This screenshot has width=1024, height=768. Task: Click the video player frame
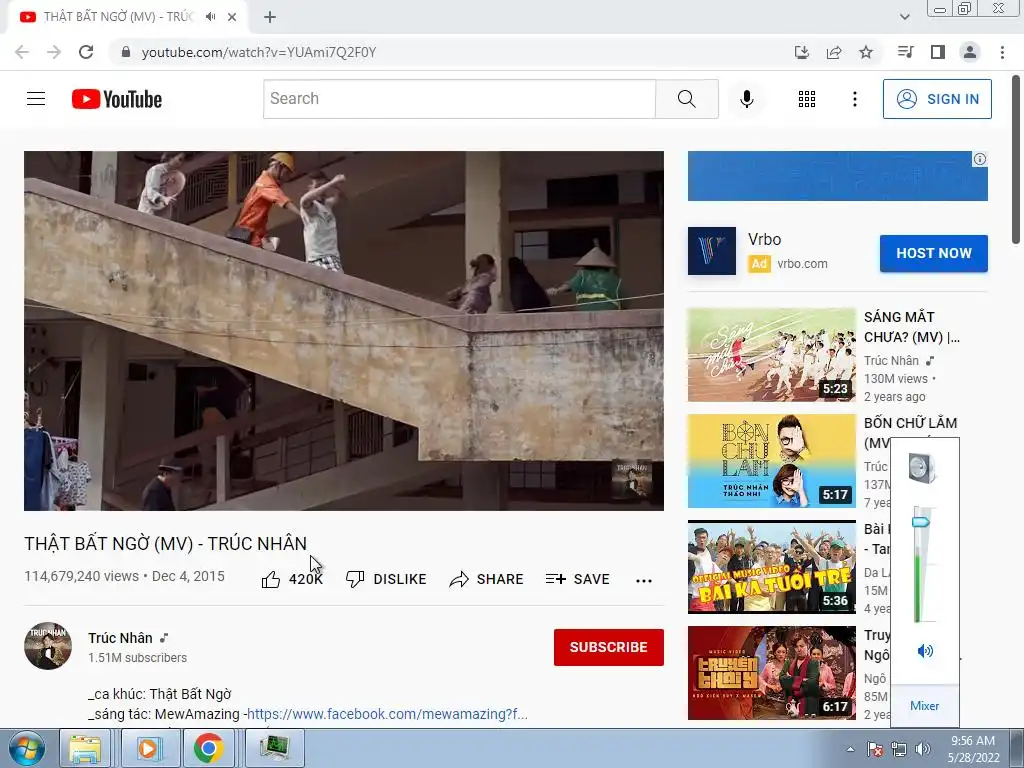344,331
